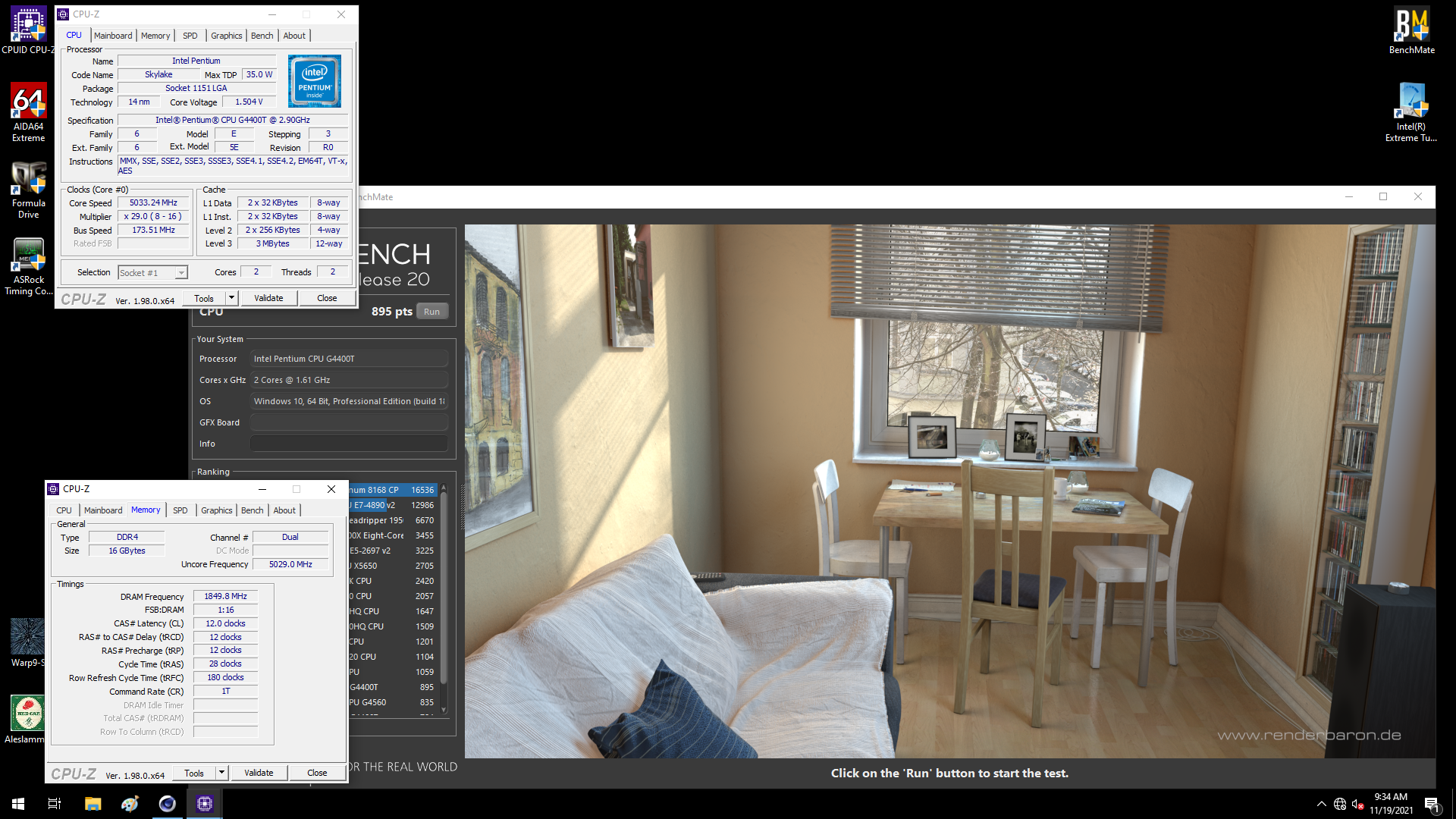This screenshot has width=1456, height=819.
Task: Open BenchMate desktop icon
Action: 1411,31
